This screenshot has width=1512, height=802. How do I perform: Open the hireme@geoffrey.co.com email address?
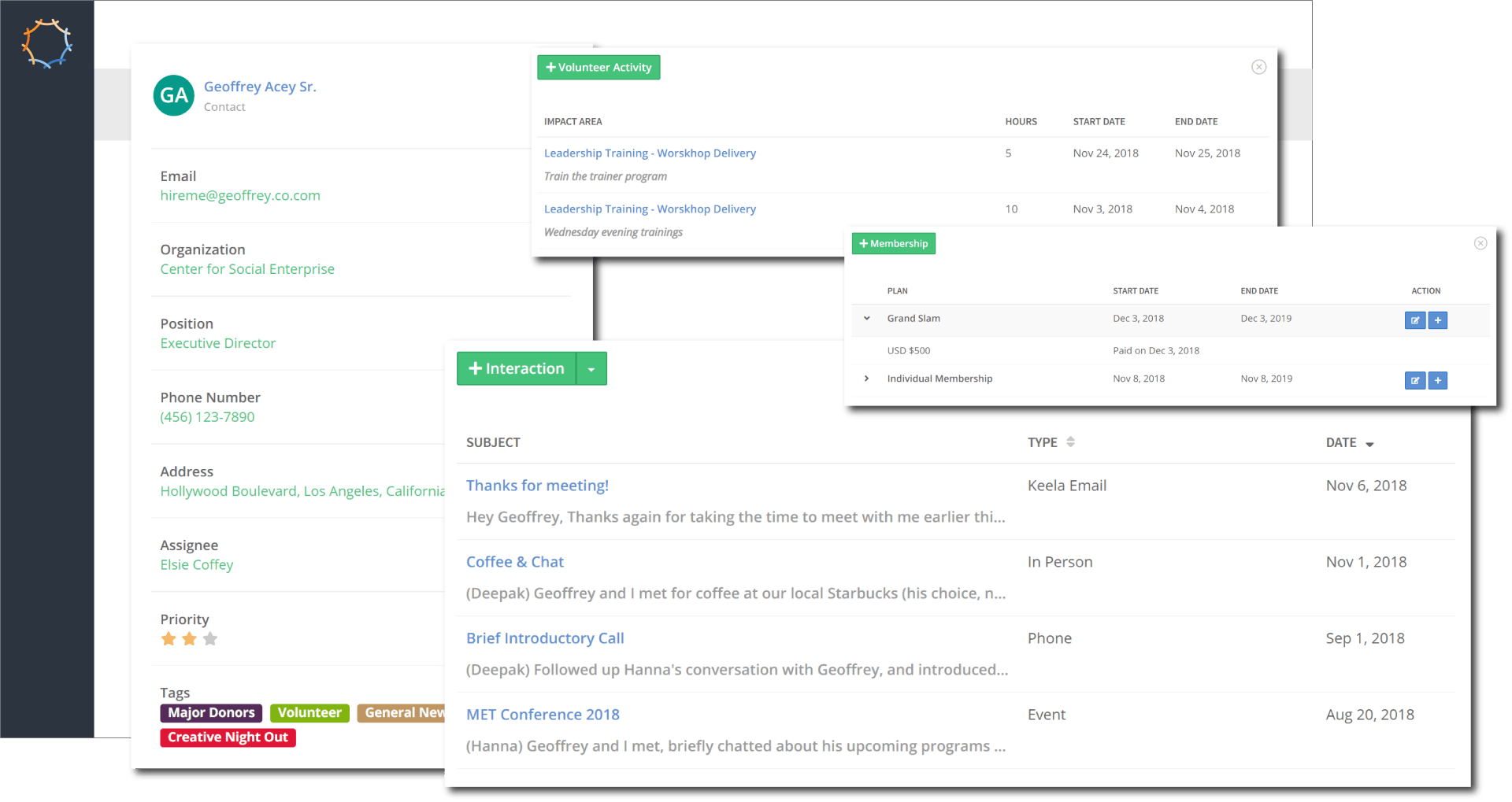pos(240,196)
